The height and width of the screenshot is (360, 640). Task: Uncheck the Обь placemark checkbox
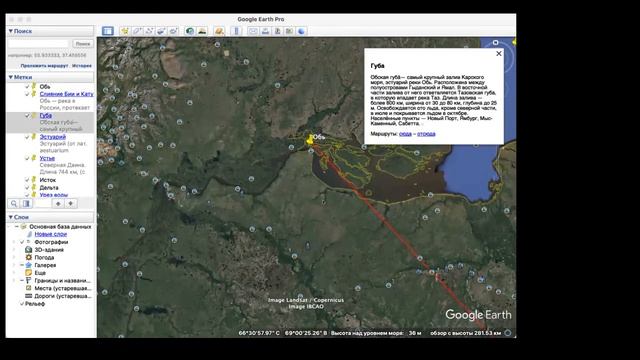click(27, 87)
